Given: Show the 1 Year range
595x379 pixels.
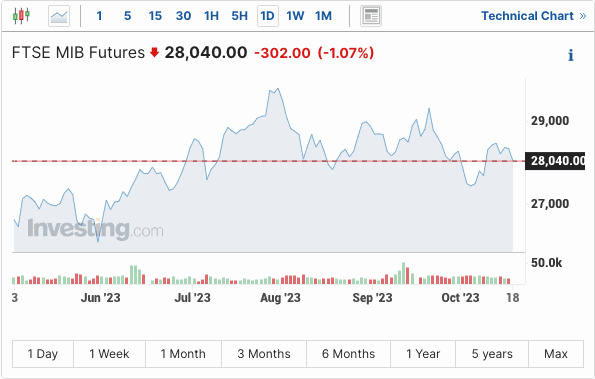Looking at the screenshot, I should click(x=423, y=354).
